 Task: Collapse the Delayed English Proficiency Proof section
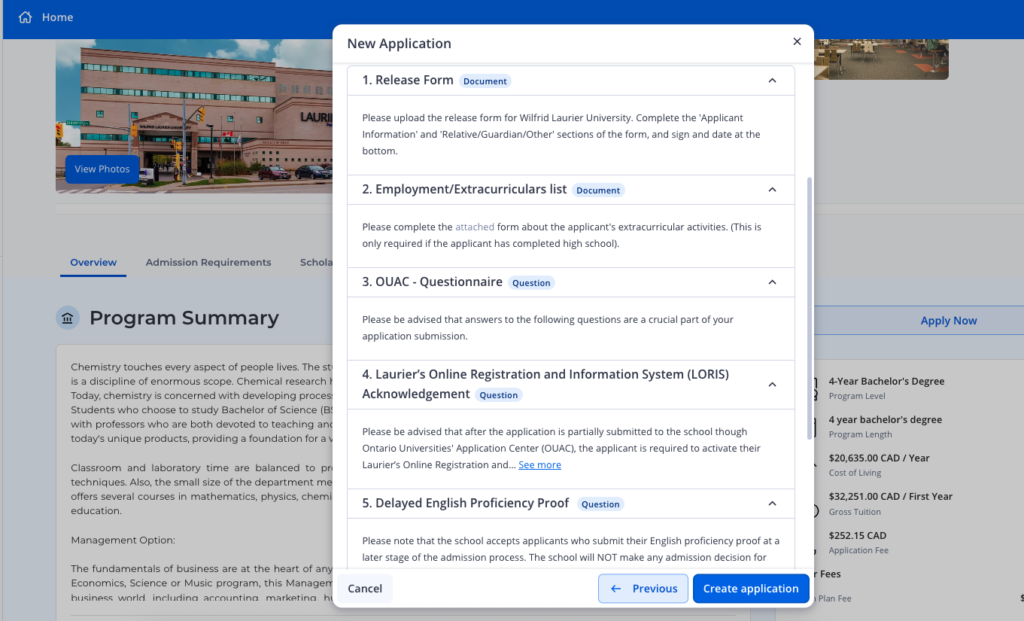coord(772,503)
